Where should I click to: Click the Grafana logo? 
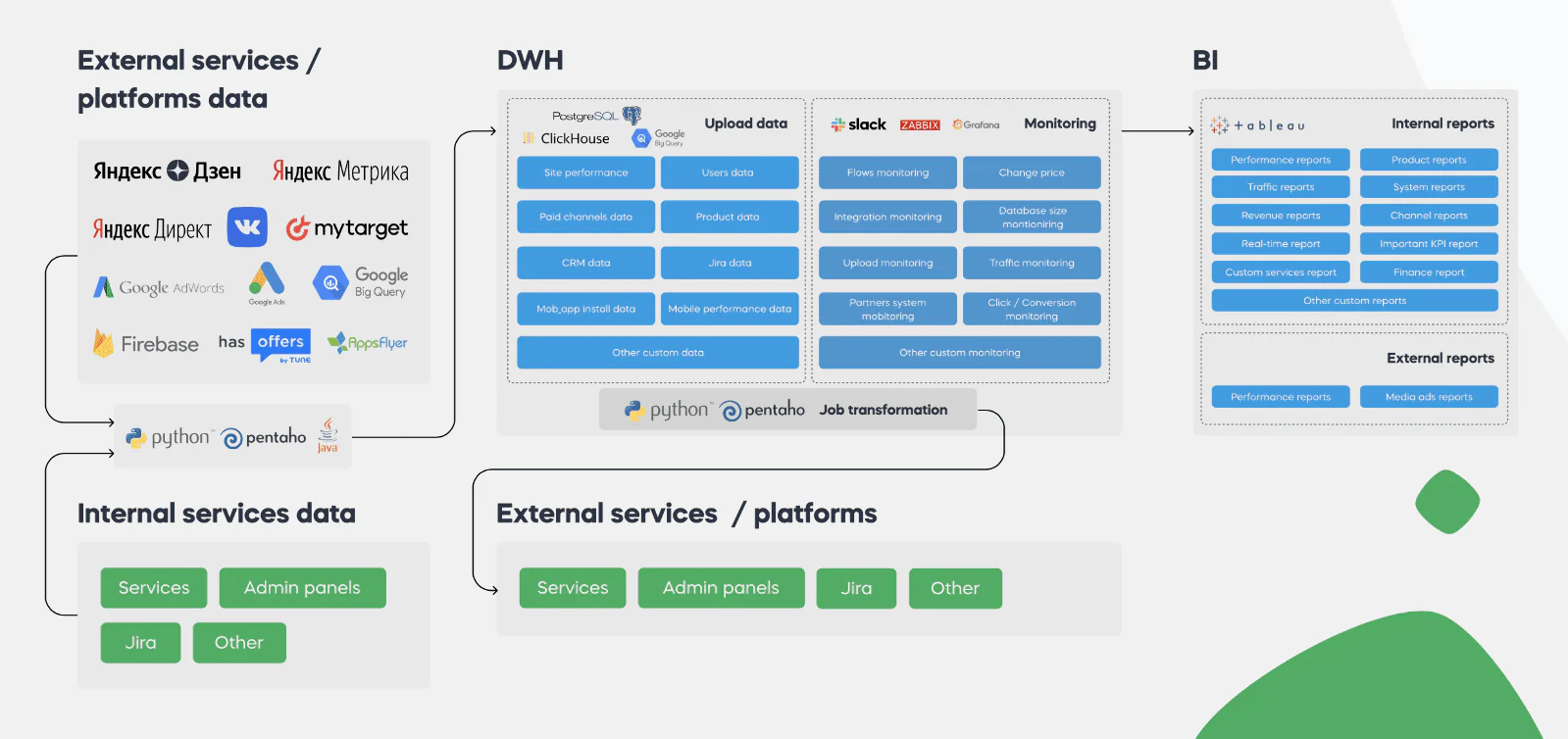[977, 124]
